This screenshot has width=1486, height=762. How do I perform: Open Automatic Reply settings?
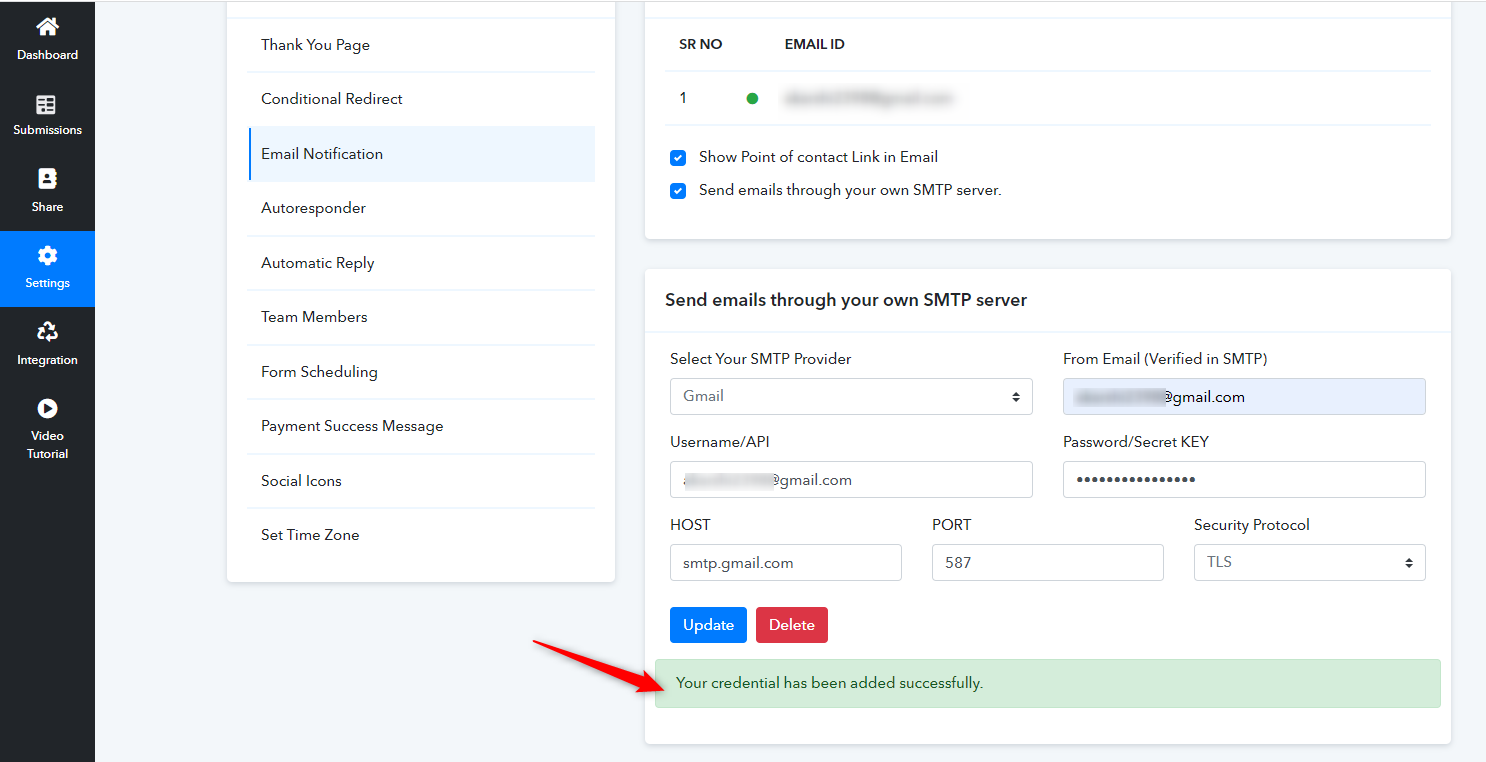421,263
